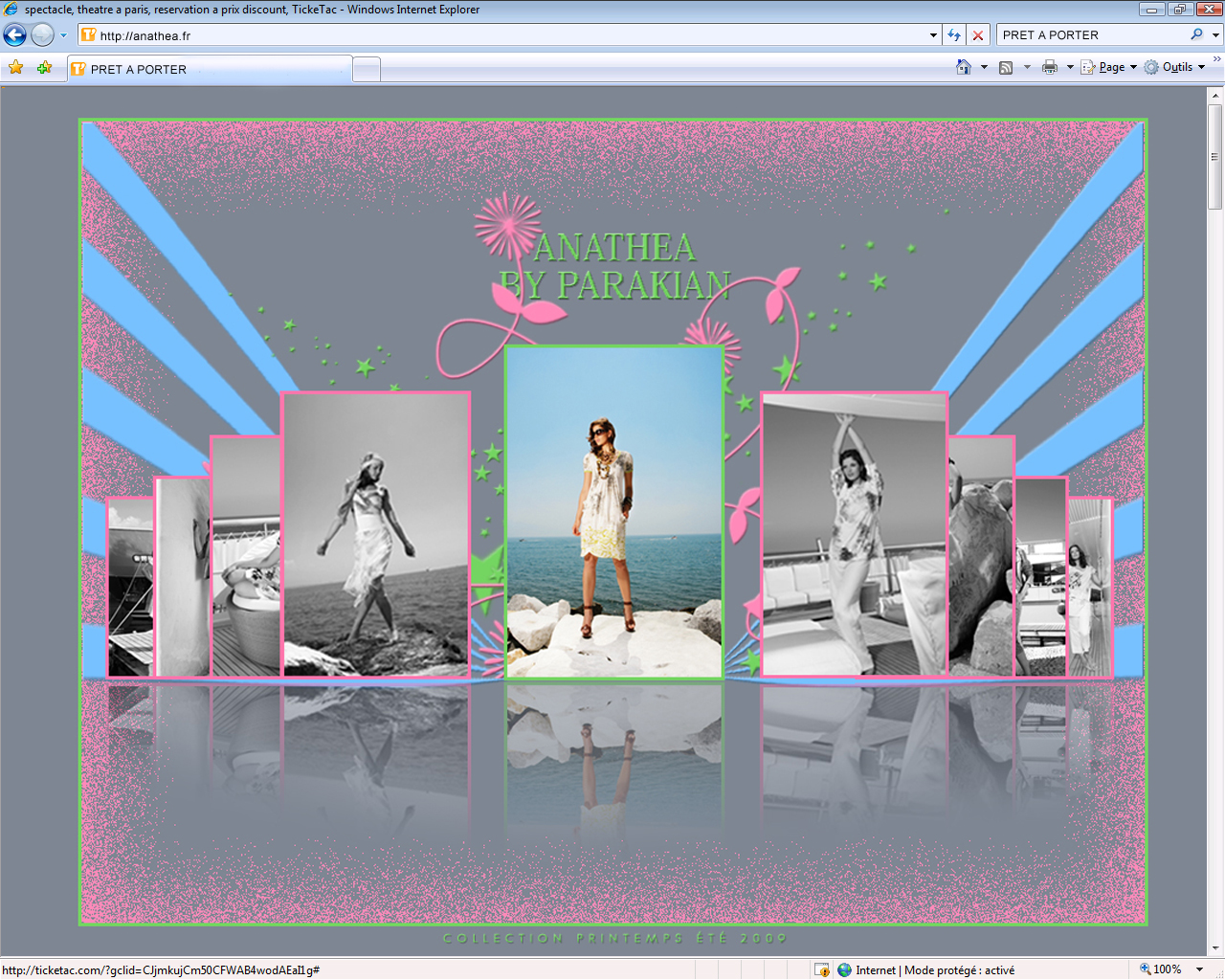The width and height of the screenshot is (1225, 980).
Task: Click the address bar URL field
Action: pyautogui.click(x=511, y=35)
